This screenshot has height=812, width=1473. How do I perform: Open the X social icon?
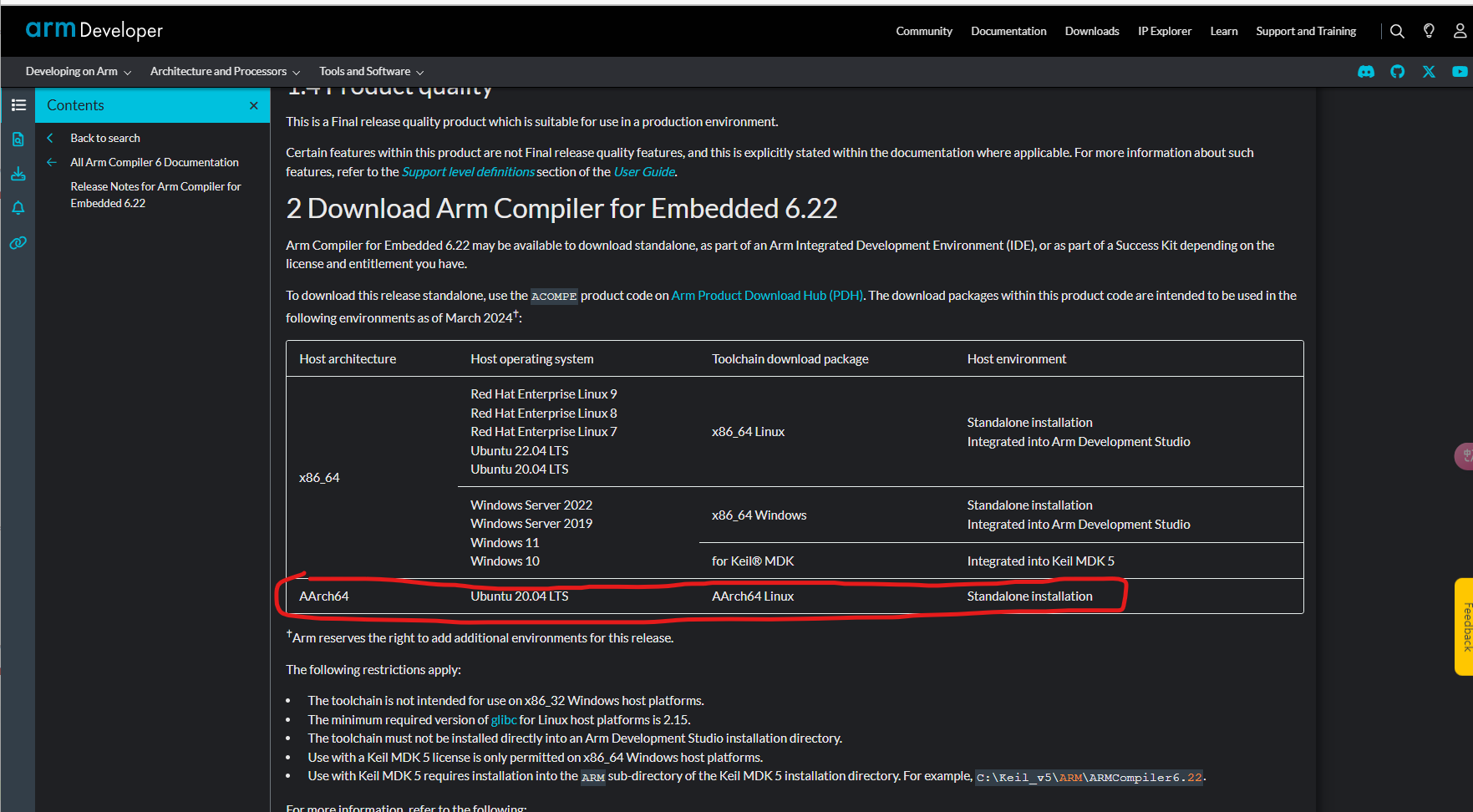point(1429,72)
